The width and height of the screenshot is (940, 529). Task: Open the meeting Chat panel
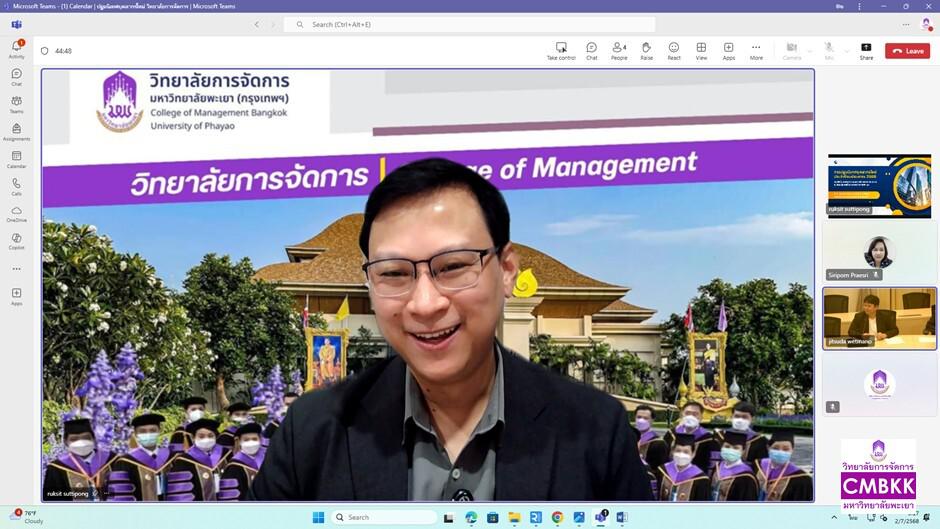592,51
